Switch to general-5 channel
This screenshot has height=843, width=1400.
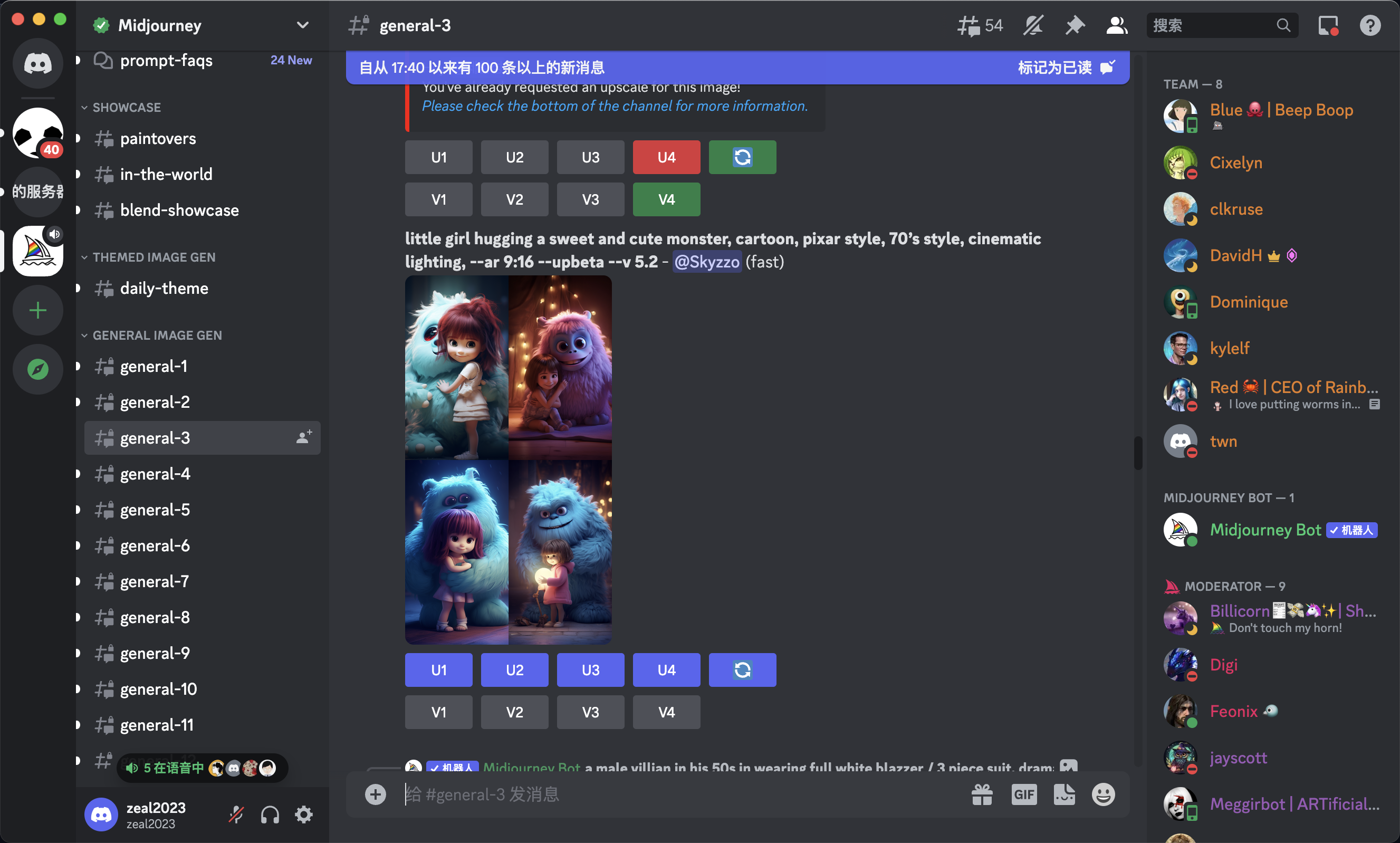tap(155, 510)
